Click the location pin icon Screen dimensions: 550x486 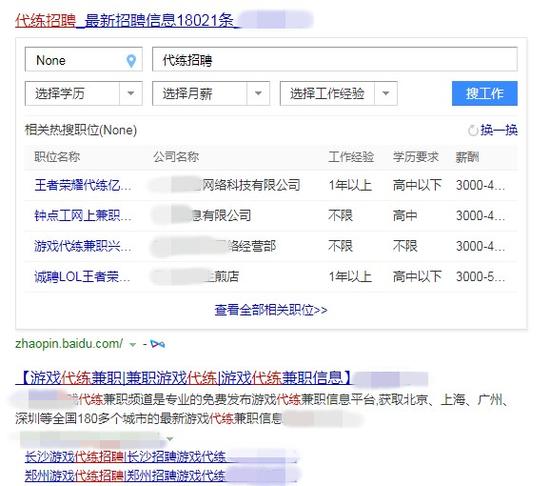(131, 61)
